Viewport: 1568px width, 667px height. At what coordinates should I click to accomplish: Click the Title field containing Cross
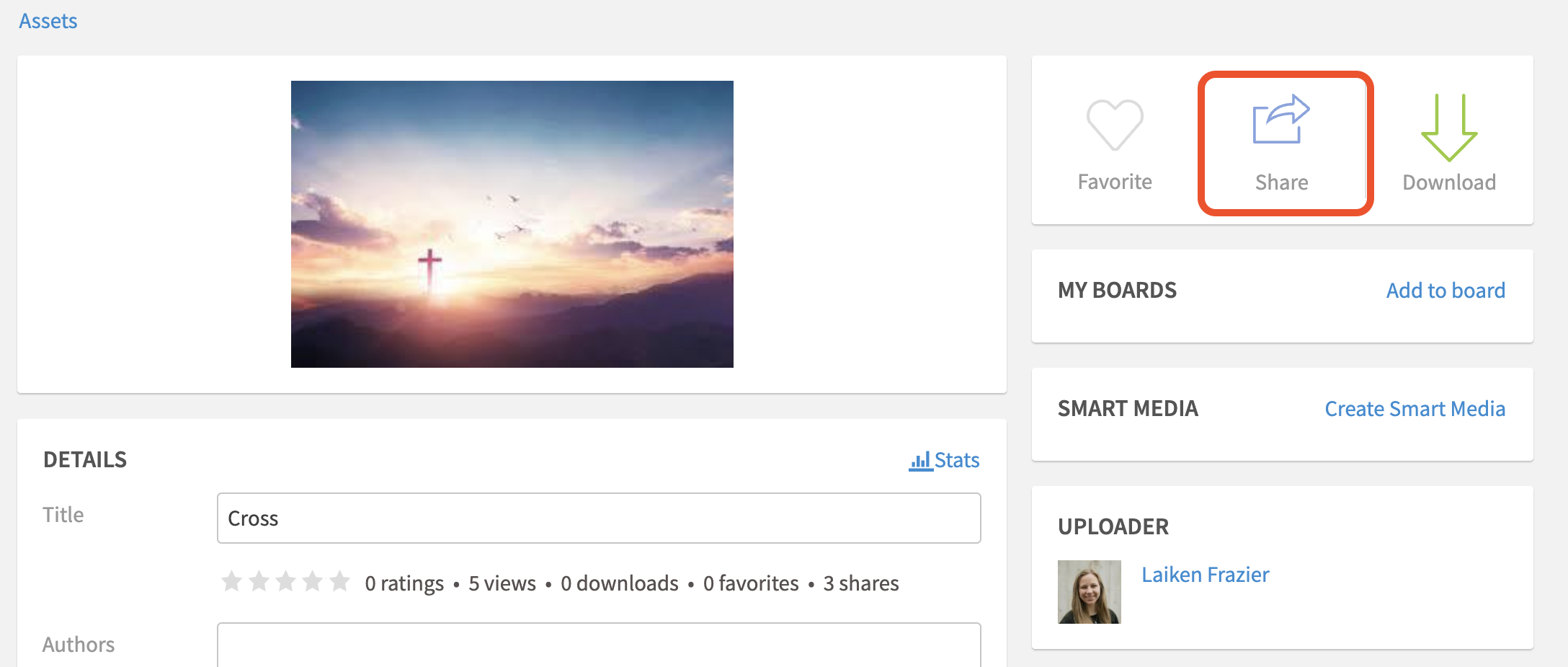pos(599,518)
